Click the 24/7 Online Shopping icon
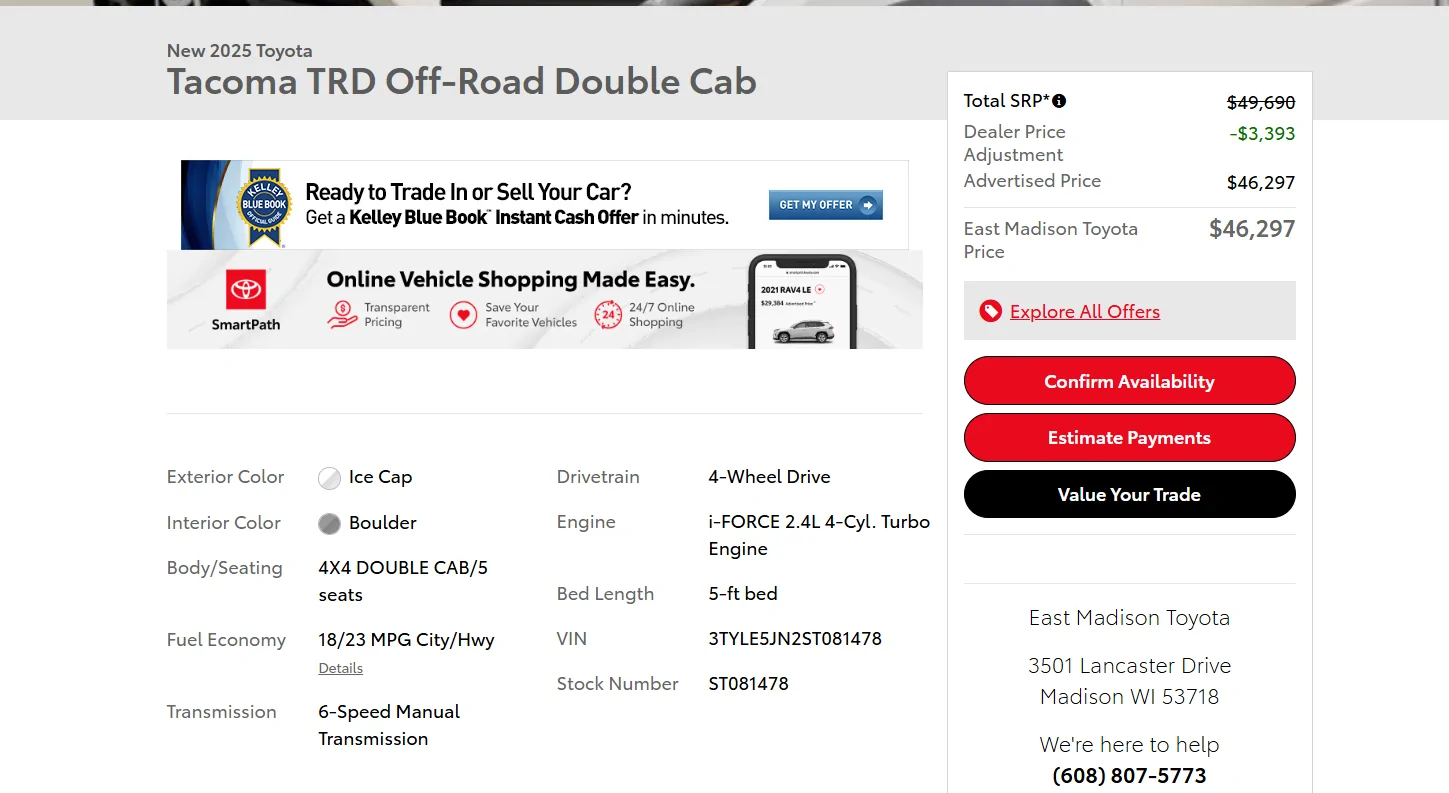 pyautogui.click(x=608, y=315)
